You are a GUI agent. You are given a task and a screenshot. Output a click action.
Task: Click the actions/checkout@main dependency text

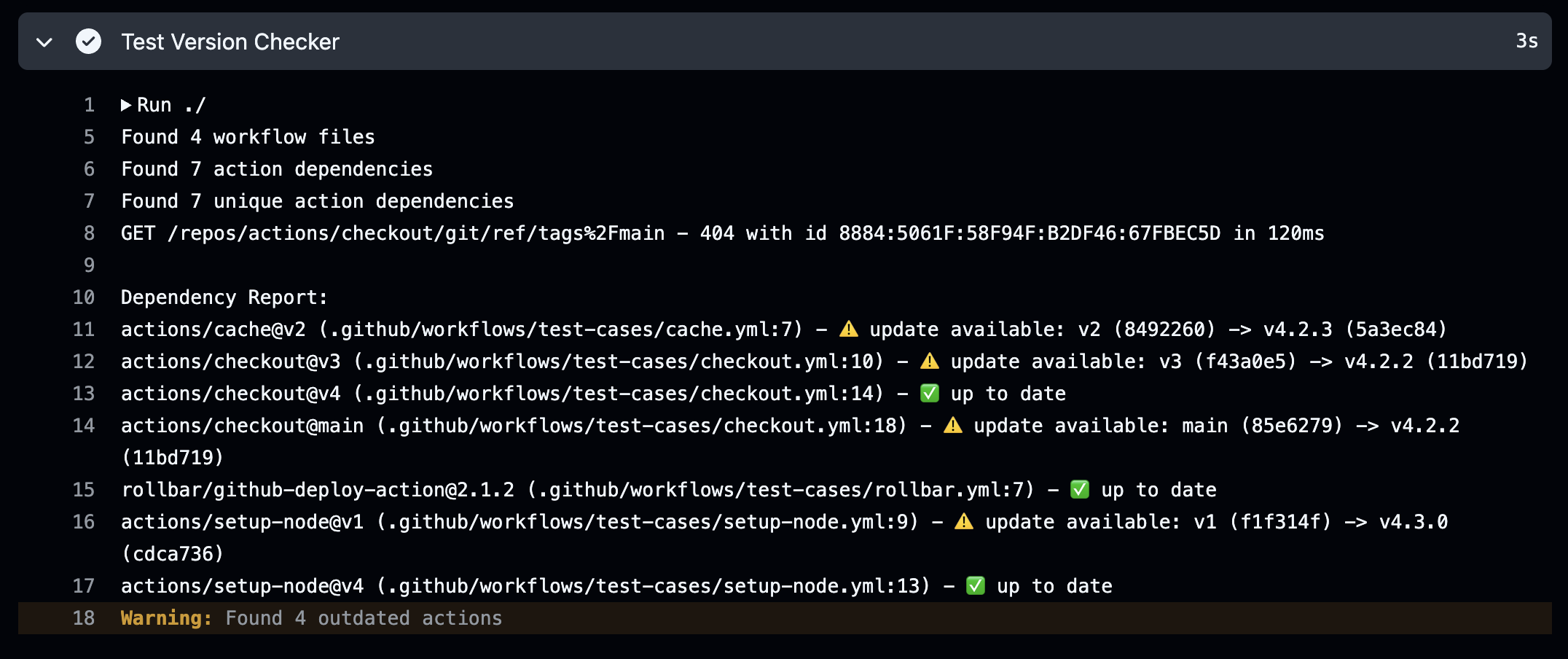pos(243,426)
